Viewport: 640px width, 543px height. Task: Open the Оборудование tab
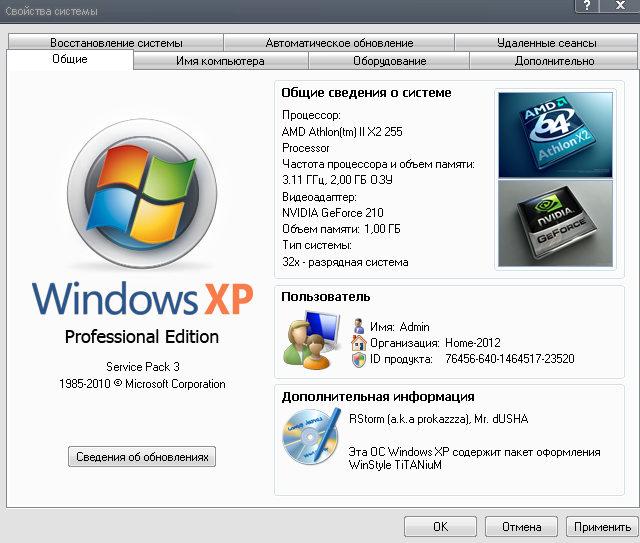click(389, 61)
